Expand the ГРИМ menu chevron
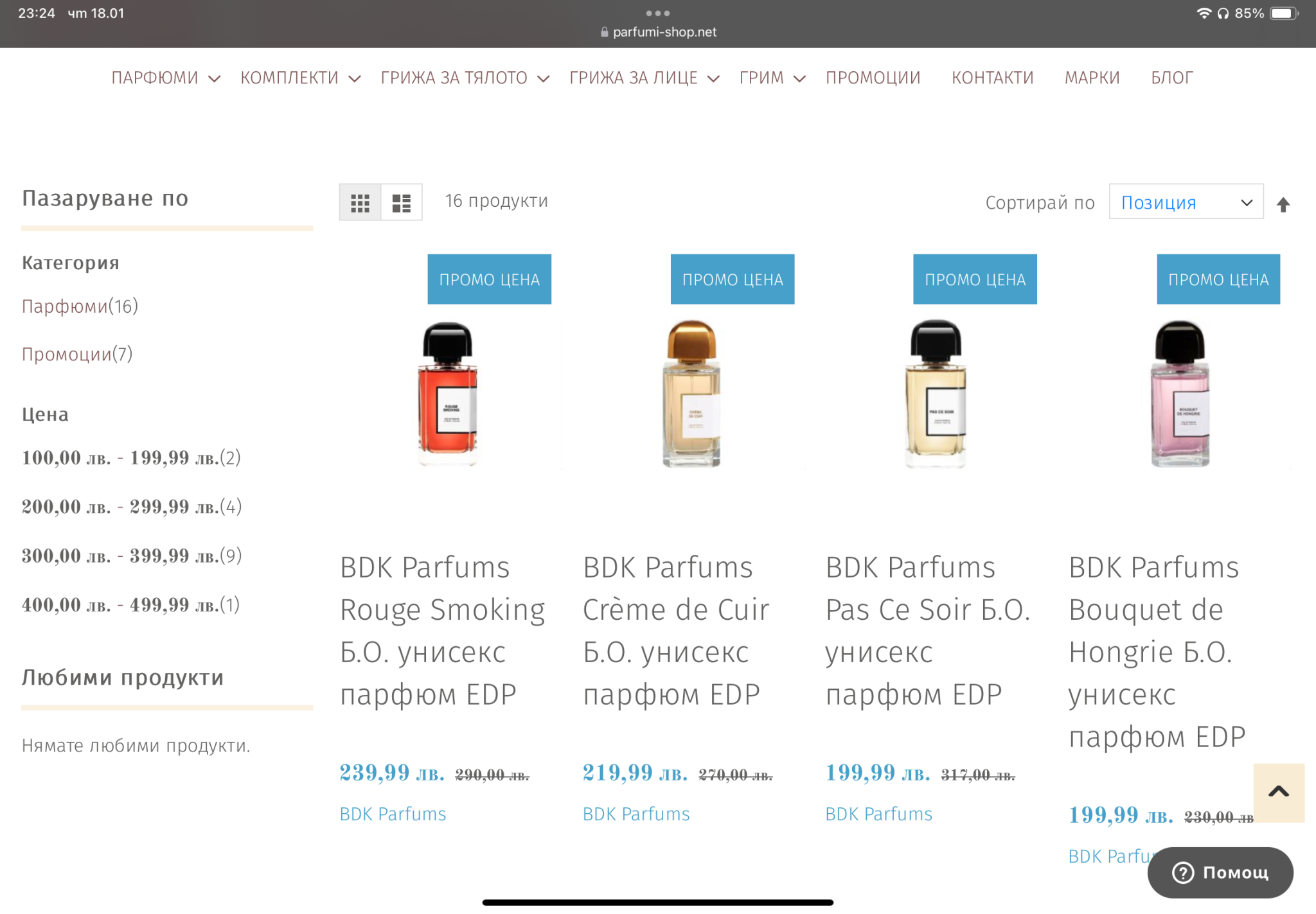Viewport: 1316px width, 914px height. [799, 79]
